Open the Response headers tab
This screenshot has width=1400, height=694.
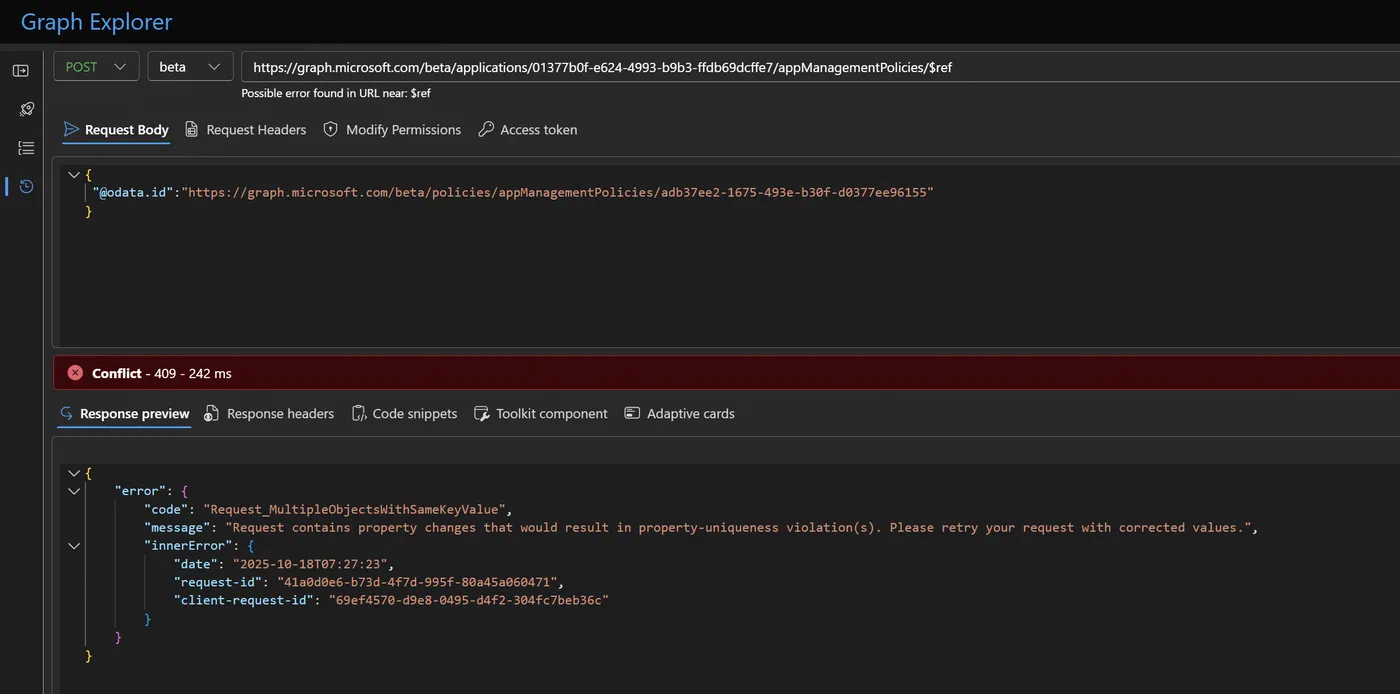(x=269, y=414)
